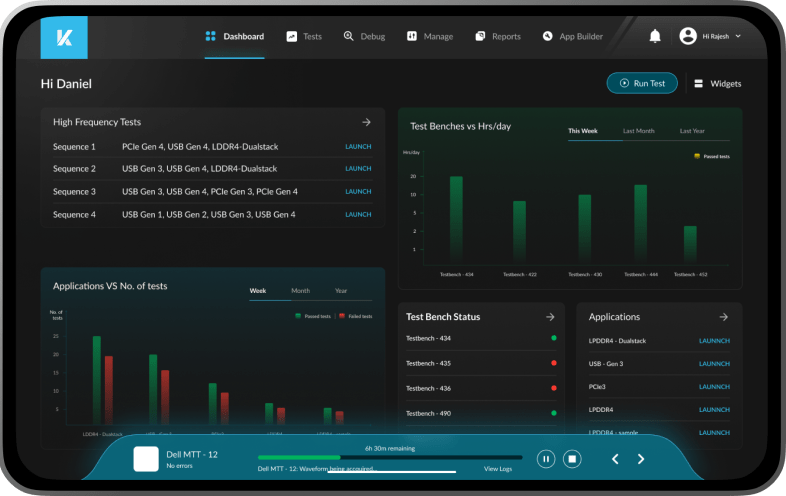Select Week tab in Applications chart
786x496 pixels.
pyautogui.click(x=258, y=291)
